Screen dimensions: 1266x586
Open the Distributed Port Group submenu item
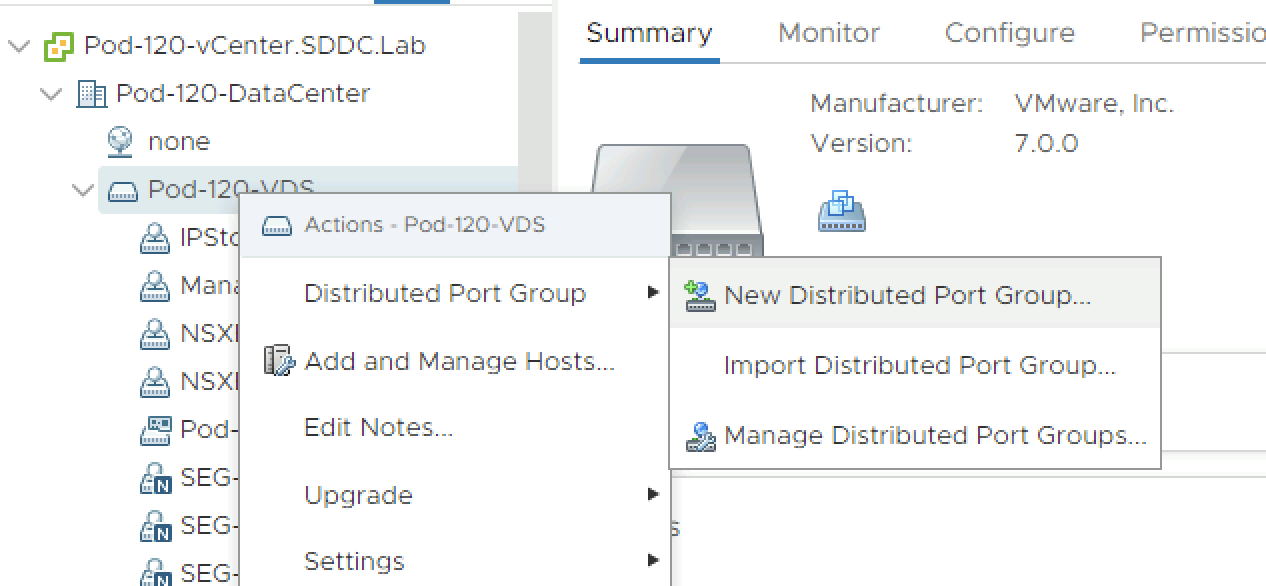point(445,293)
